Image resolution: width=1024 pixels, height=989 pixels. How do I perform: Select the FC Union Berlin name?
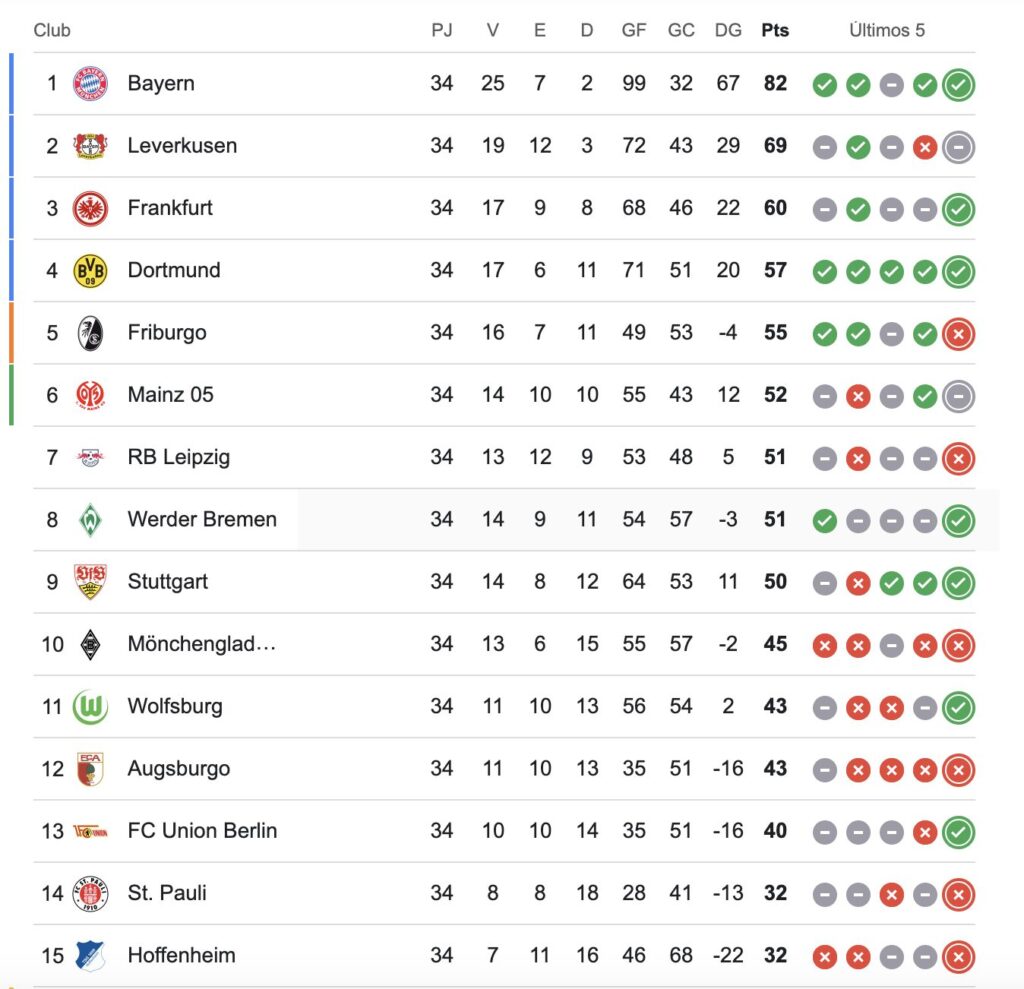[x=202, y=830]
